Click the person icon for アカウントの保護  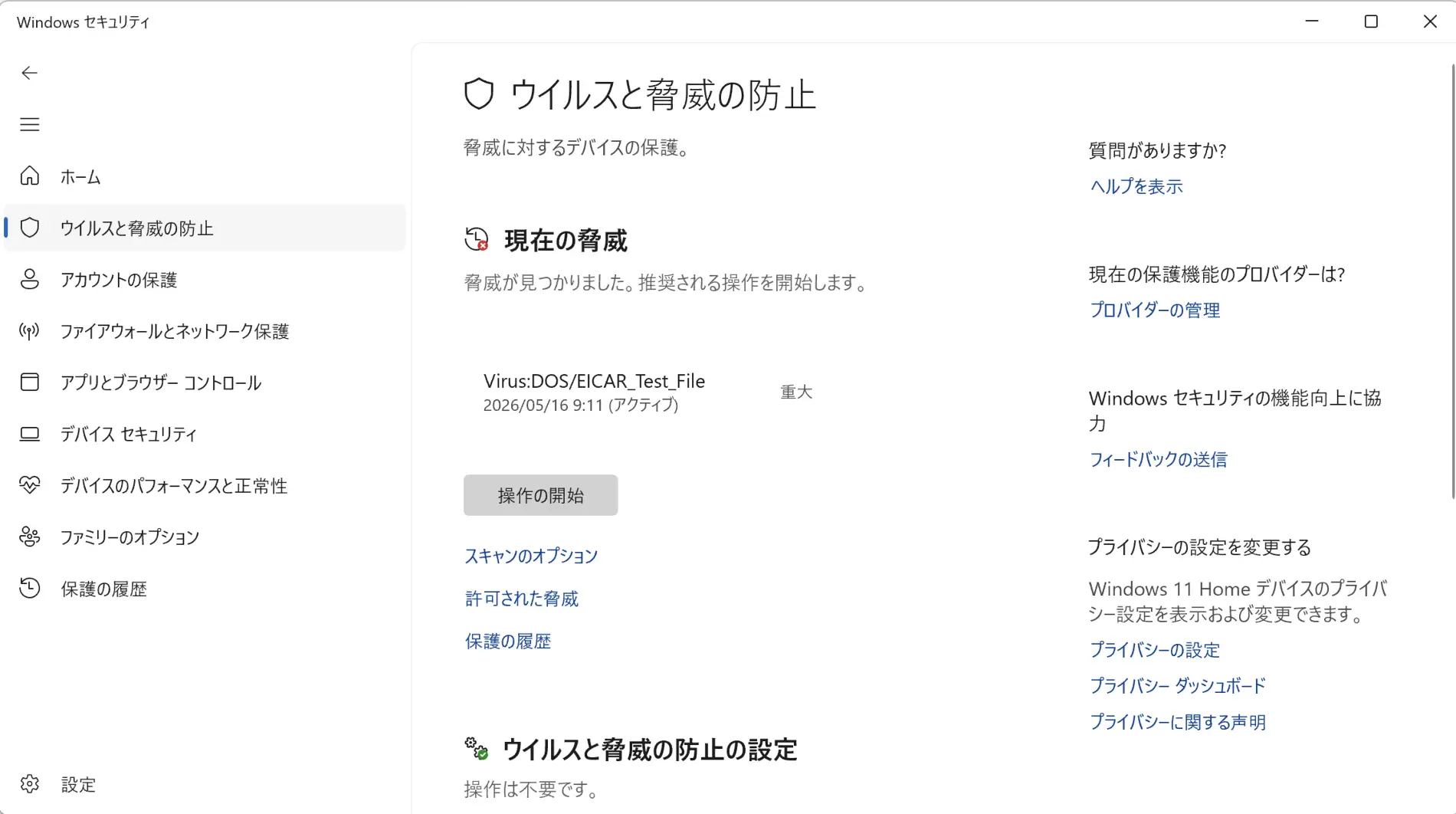pos(29,279)
